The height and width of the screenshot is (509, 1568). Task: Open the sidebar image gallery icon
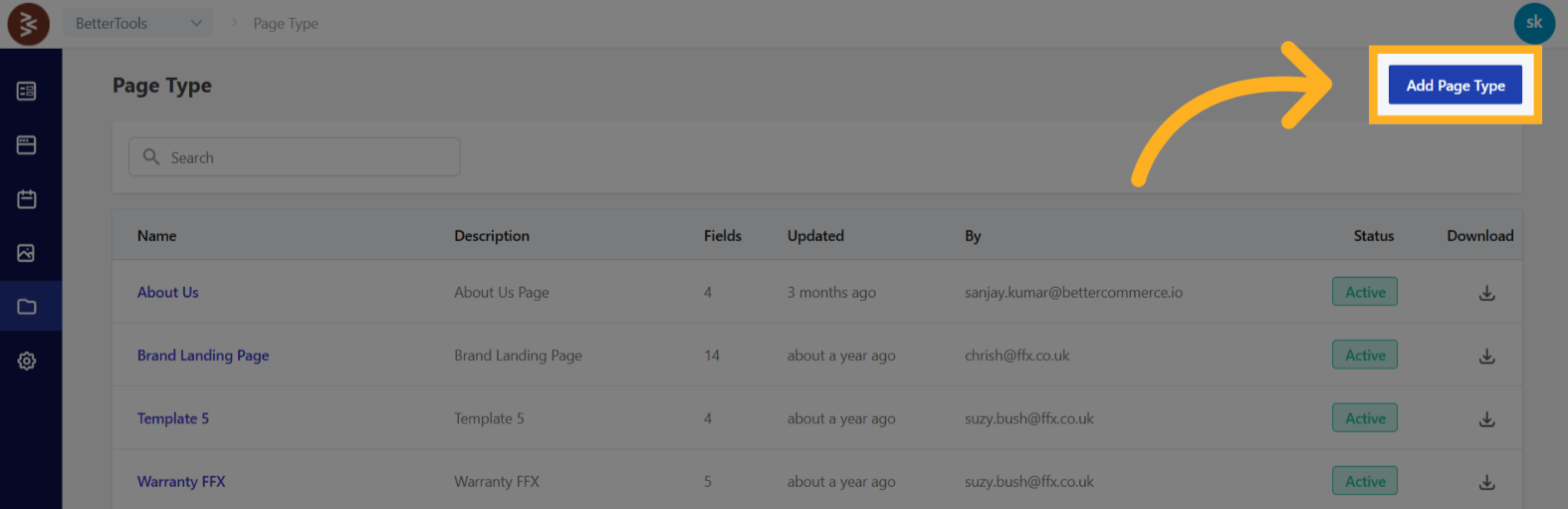(x=27, y=253)
